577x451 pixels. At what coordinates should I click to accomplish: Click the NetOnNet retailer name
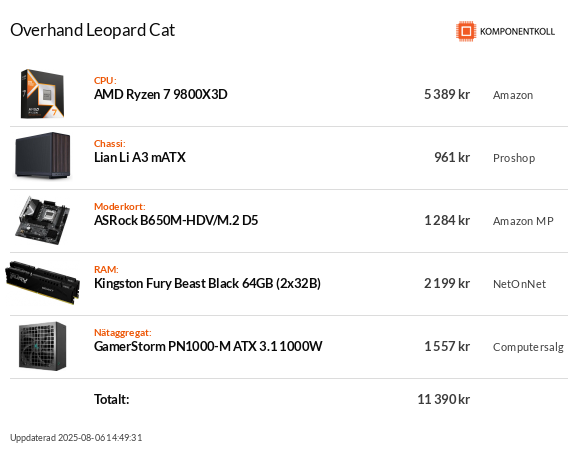(519, 284)
